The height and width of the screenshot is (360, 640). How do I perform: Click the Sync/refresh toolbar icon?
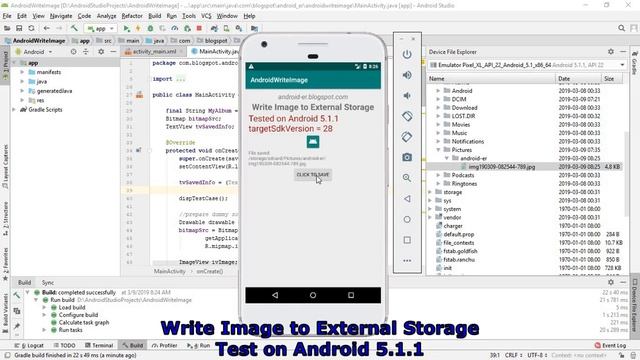pos(31,28)
